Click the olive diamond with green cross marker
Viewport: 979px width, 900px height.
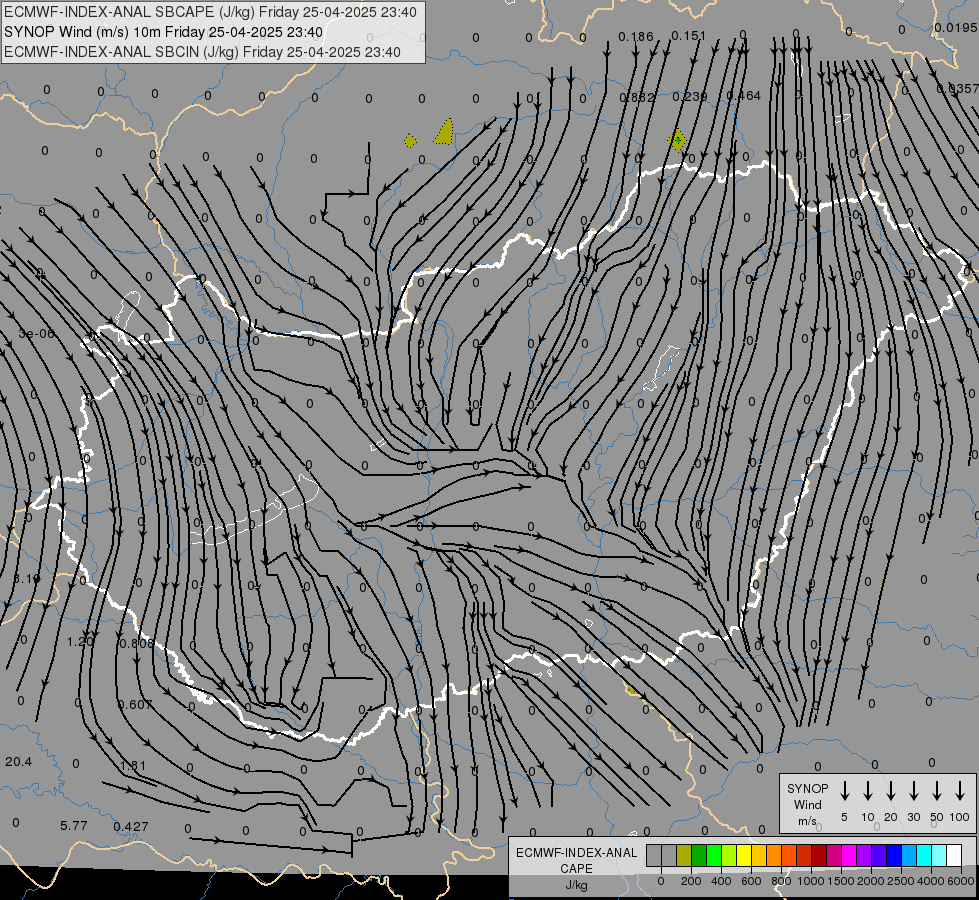point(677,140)
